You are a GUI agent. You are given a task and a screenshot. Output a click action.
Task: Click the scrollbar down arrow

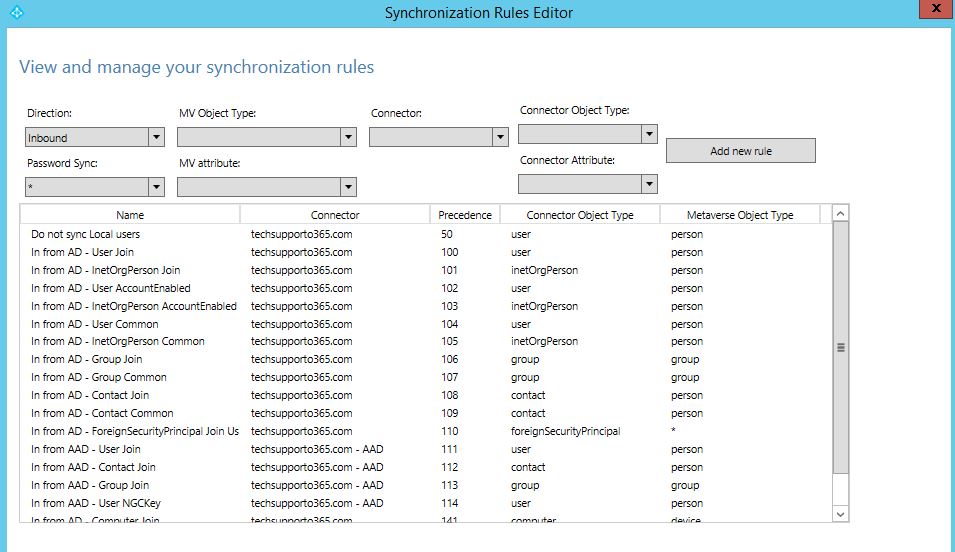(840, 514)
